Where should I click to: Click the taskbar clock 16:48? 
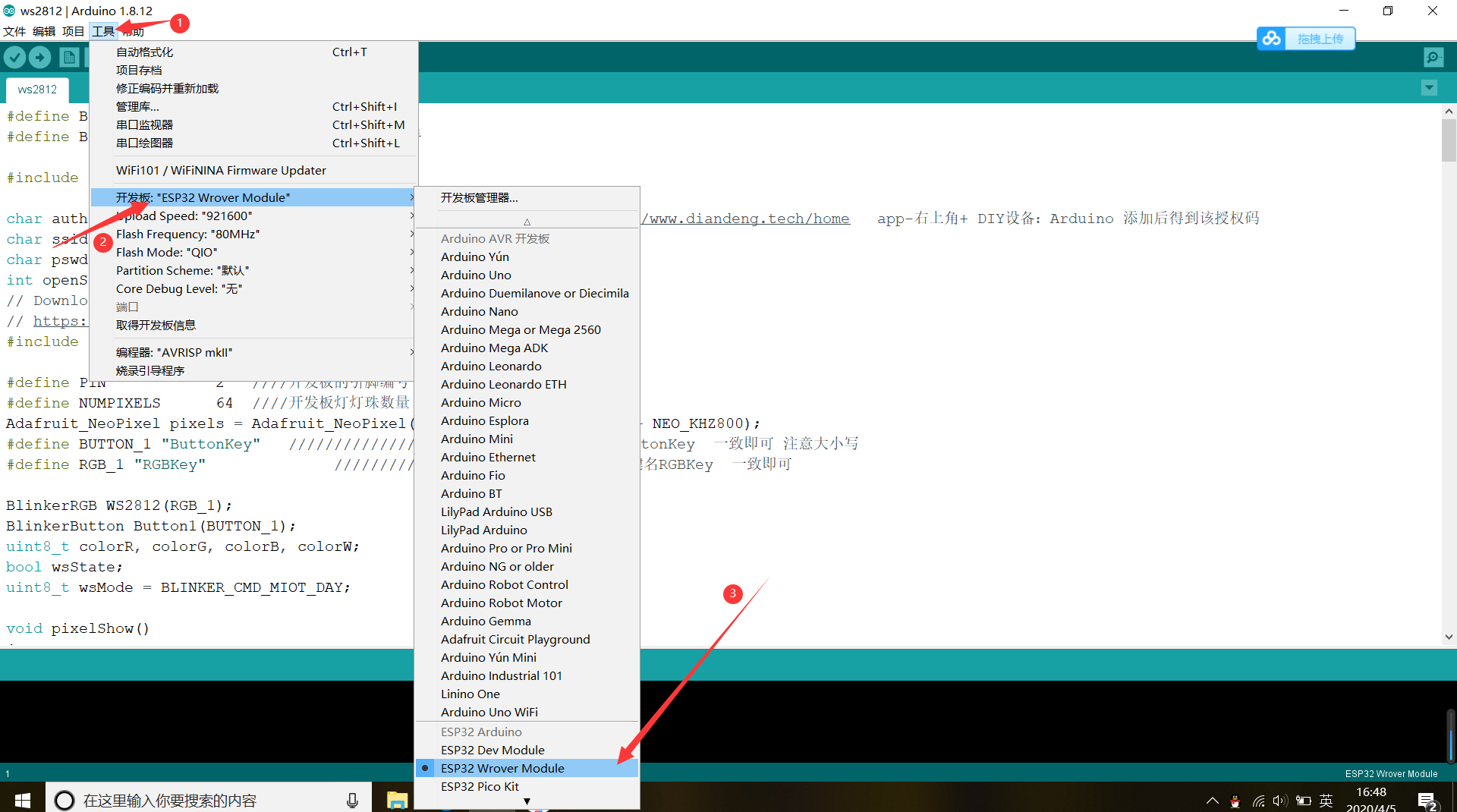click(x=1370, y=792)
